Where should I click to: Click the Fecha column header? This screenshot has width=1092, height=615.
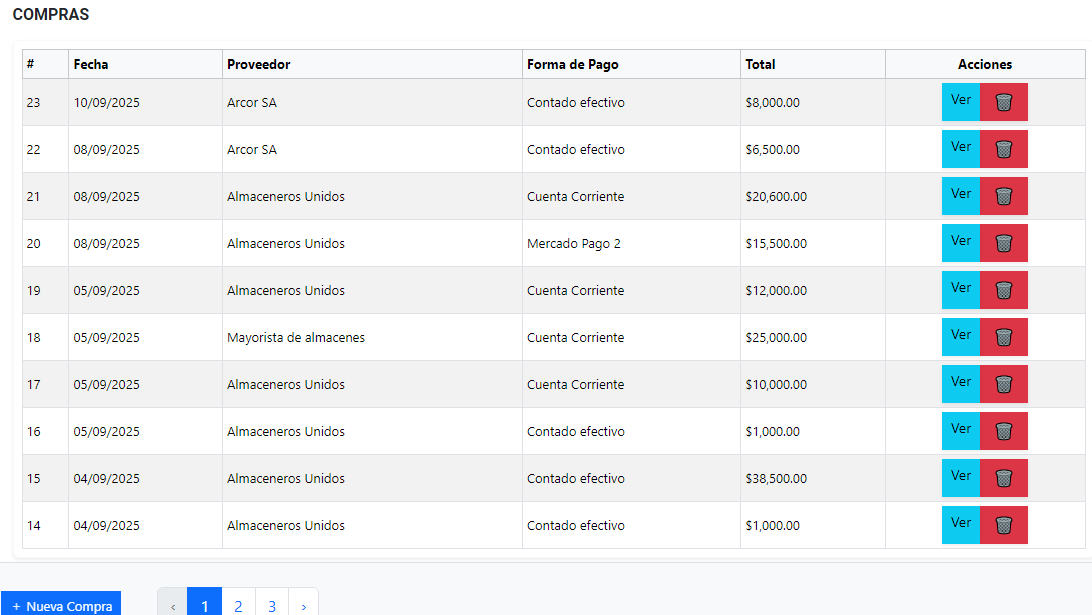[91, 64]
